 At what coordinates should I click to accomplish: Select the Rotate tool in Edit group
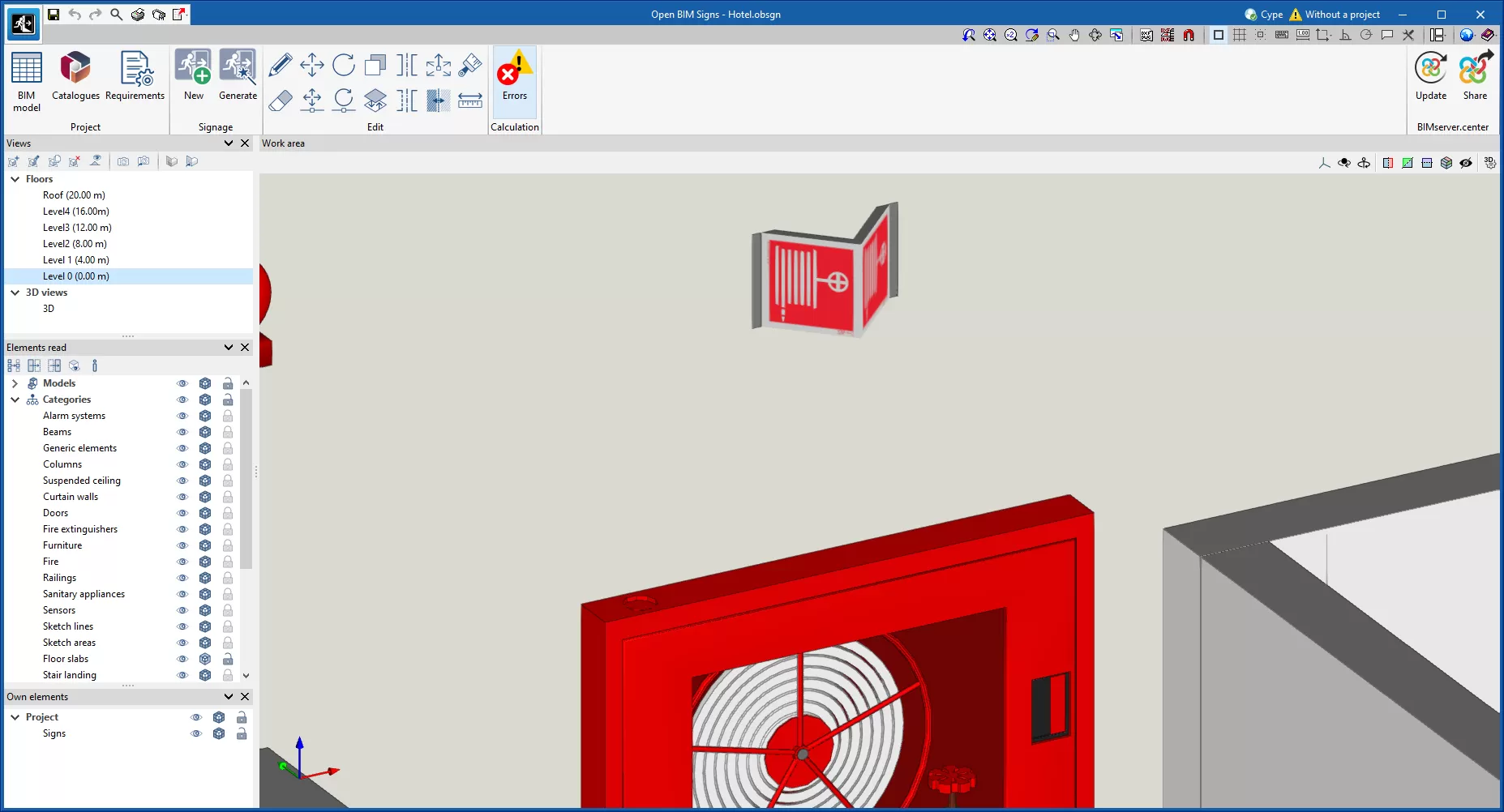(344, 65)
